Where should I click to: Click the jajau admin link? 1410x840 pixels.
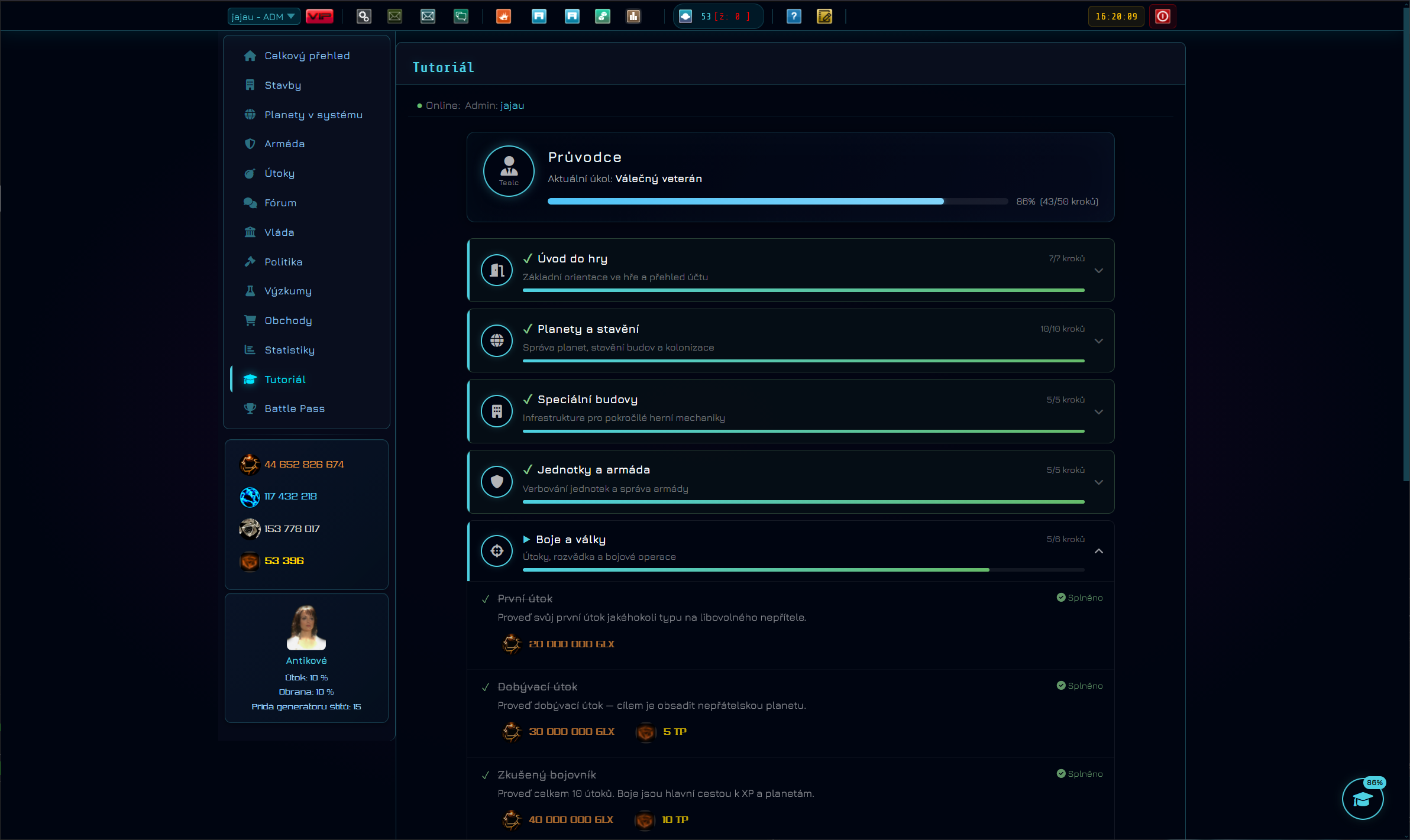[512, 105]
